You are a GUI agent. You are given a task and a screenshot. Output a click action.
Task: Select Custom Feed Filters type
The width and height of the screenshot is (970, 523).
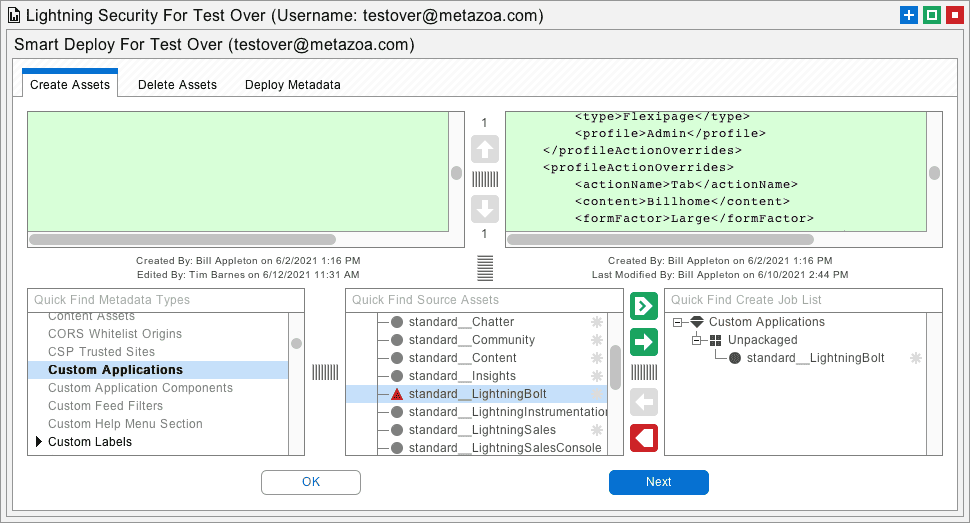coord(105,406)
